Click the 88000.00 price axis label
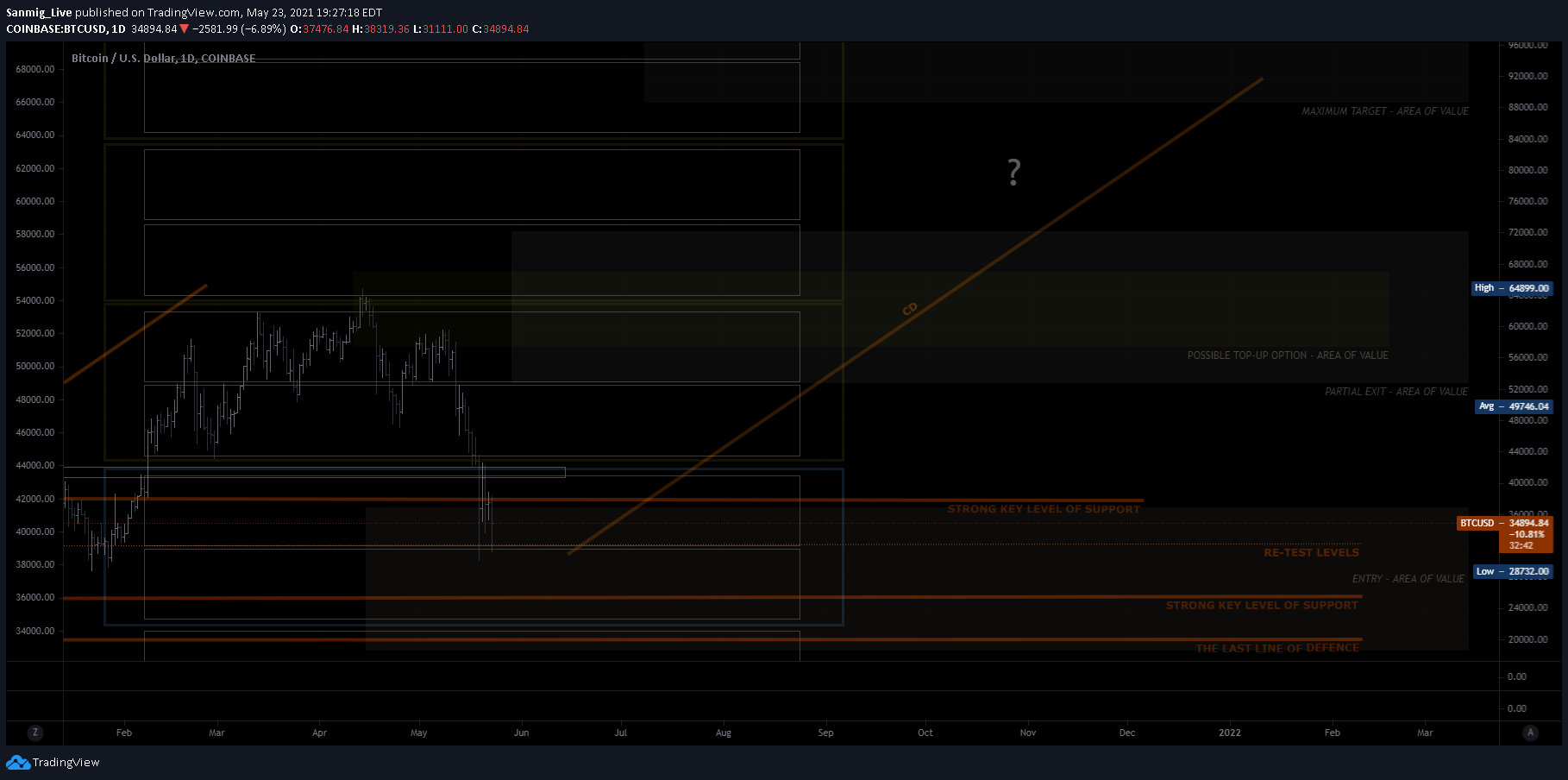Image resolution: width=1568 pixels, height=780 pixels. click(1528, 107)
